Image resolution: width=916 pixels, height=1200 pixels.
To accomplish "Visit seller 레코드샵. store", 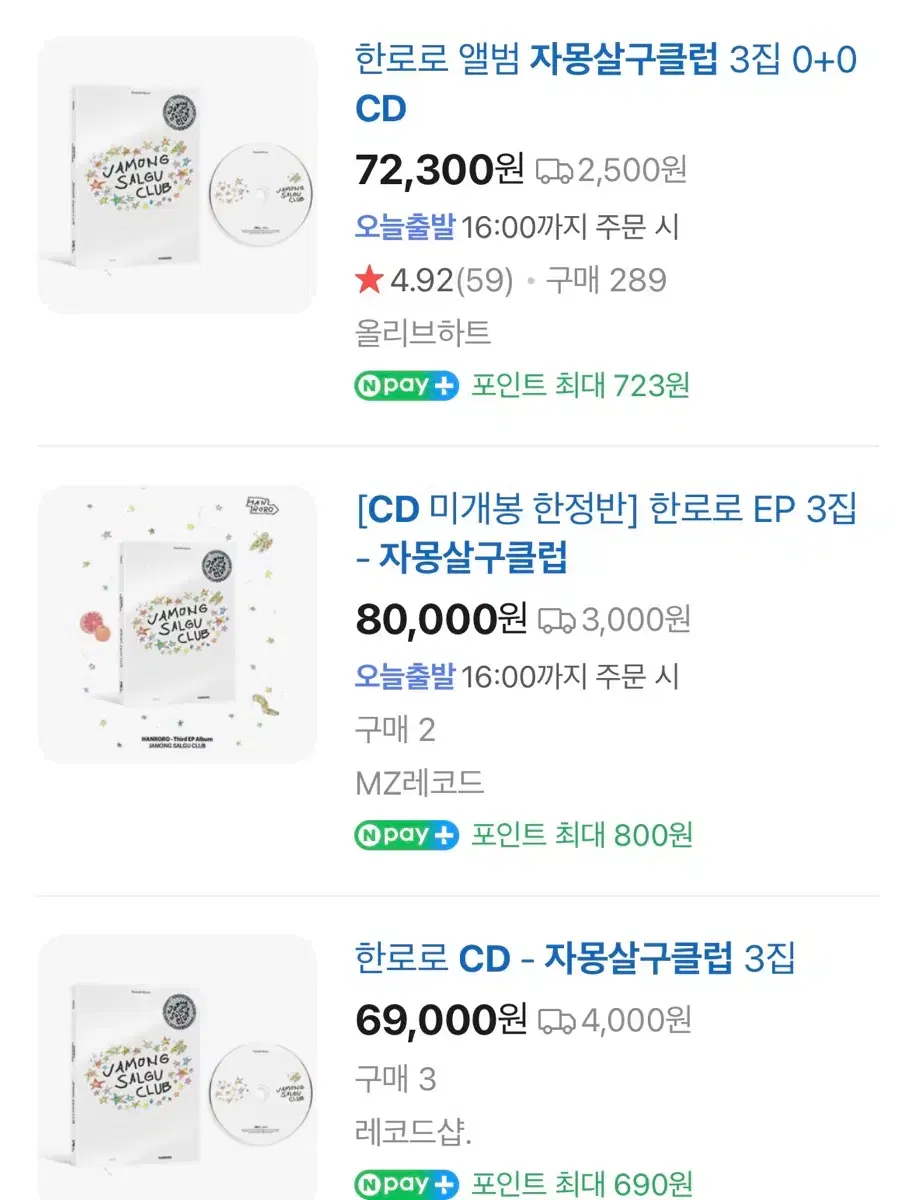I will [x=413, y=1132].
